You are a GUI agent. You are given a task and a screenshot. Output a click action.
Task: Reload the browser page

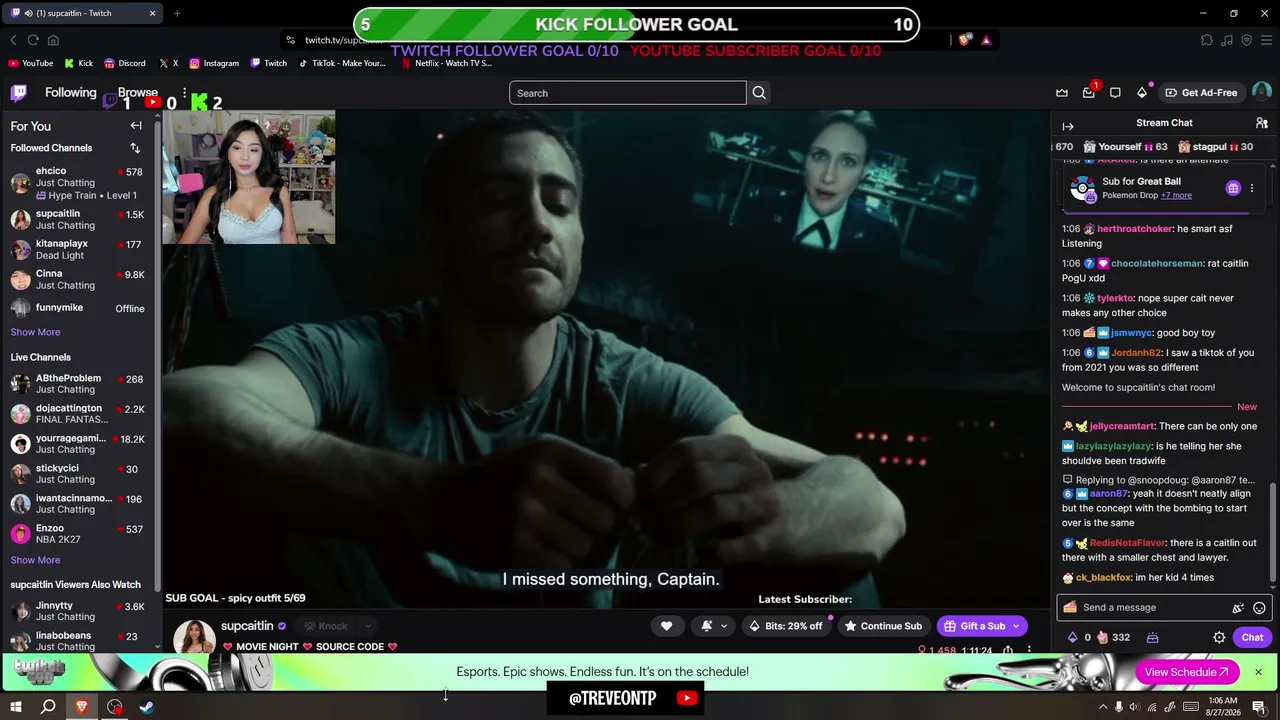[33, 40]
